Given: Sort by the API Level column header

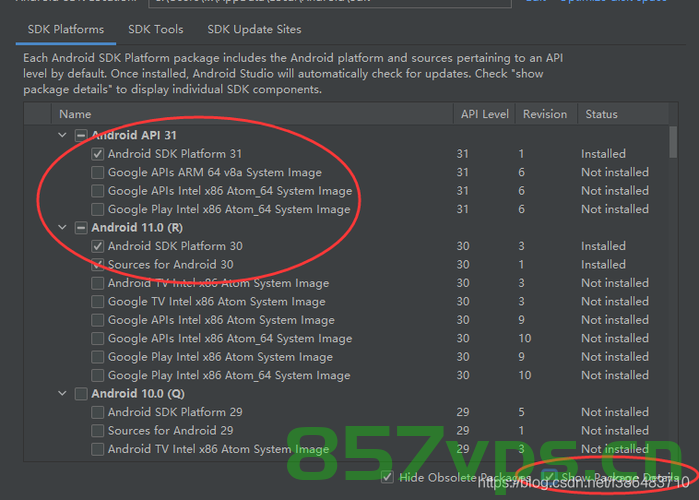Looking at the screenshot, I should point(485,114).
